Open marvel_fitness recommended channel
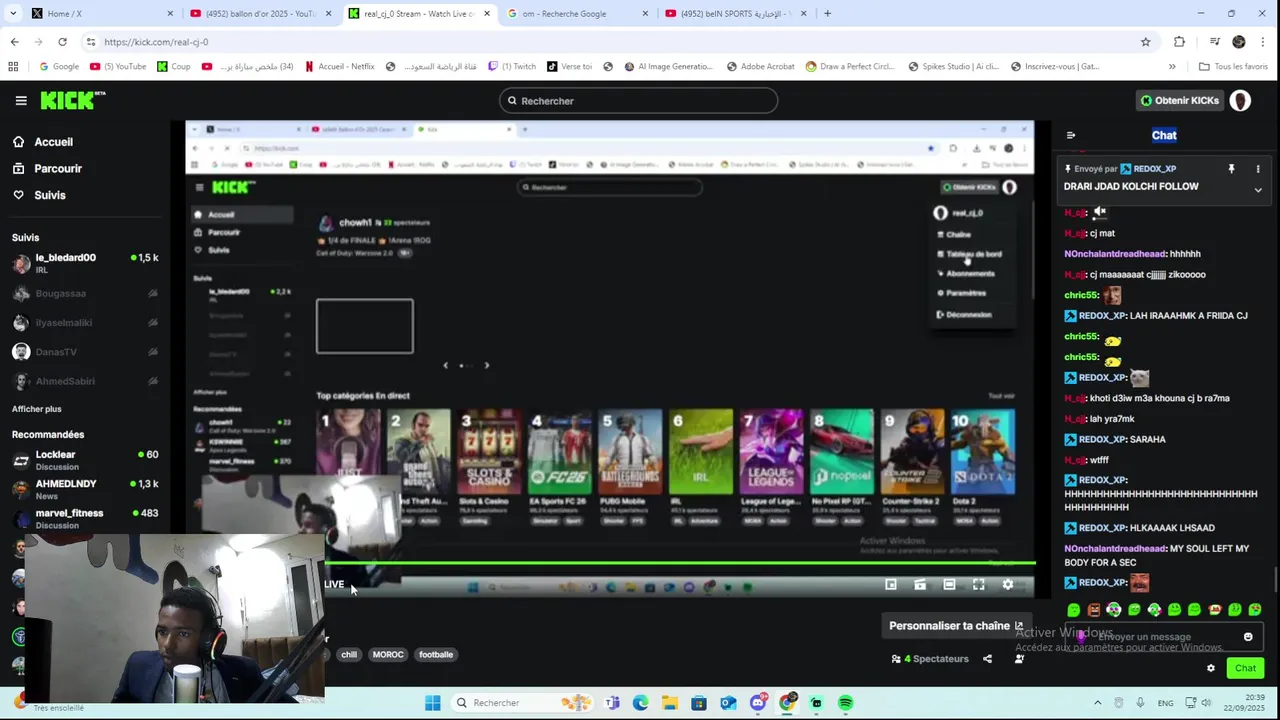 85,518
